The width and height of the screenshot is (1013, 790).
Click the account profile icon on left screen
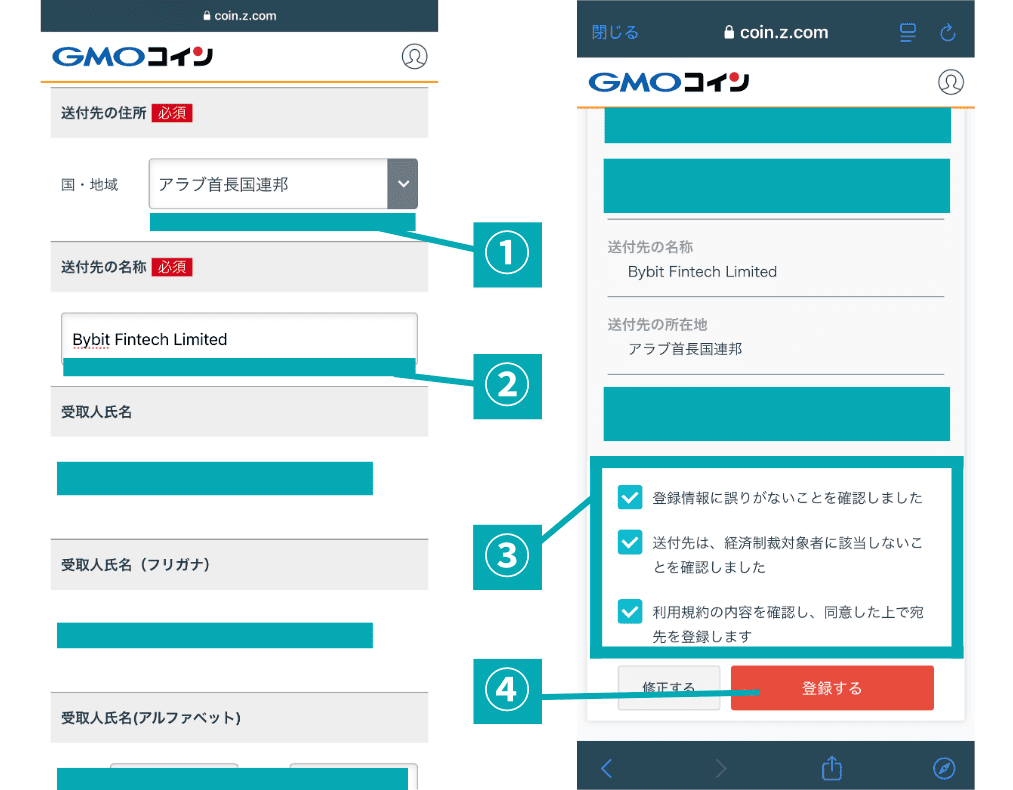[x=414, y=56]
